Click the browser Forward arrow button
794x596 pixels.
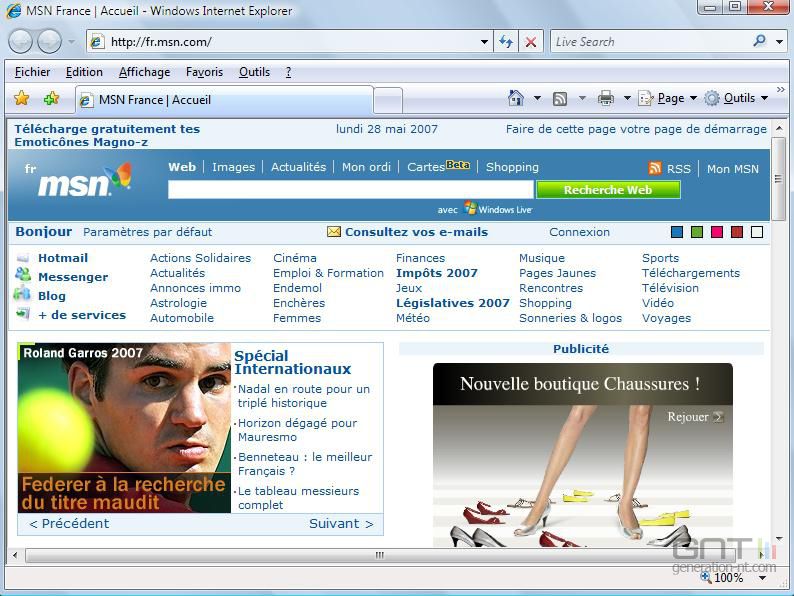click(50, 42)
